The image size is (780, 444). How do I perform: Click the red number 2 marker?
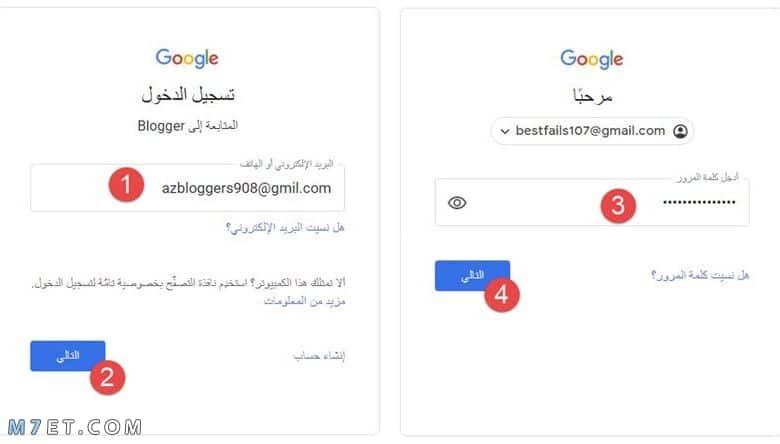pos(107,377)
